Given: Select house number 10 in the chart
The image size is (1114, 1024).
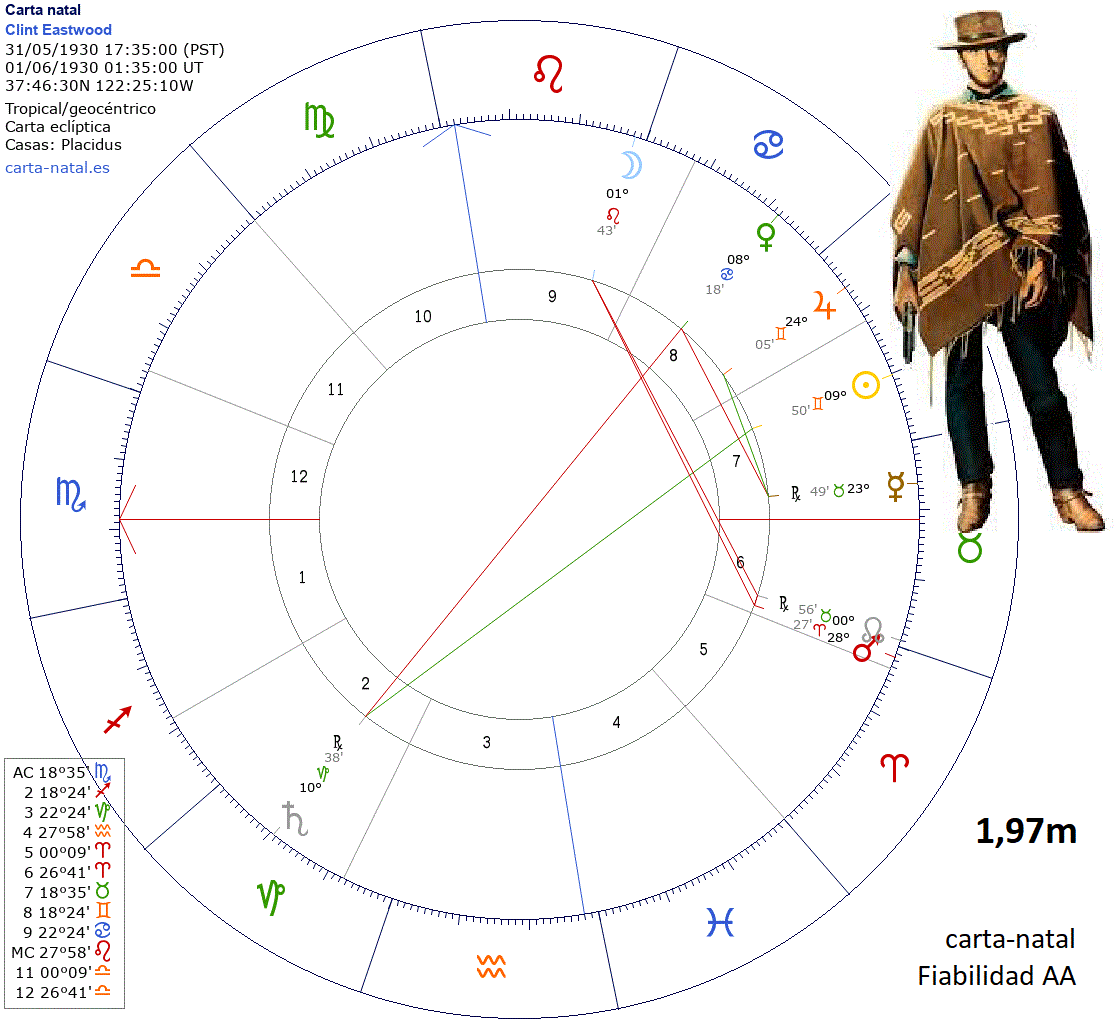Looking at the screenshot, I should pos(423,316).
